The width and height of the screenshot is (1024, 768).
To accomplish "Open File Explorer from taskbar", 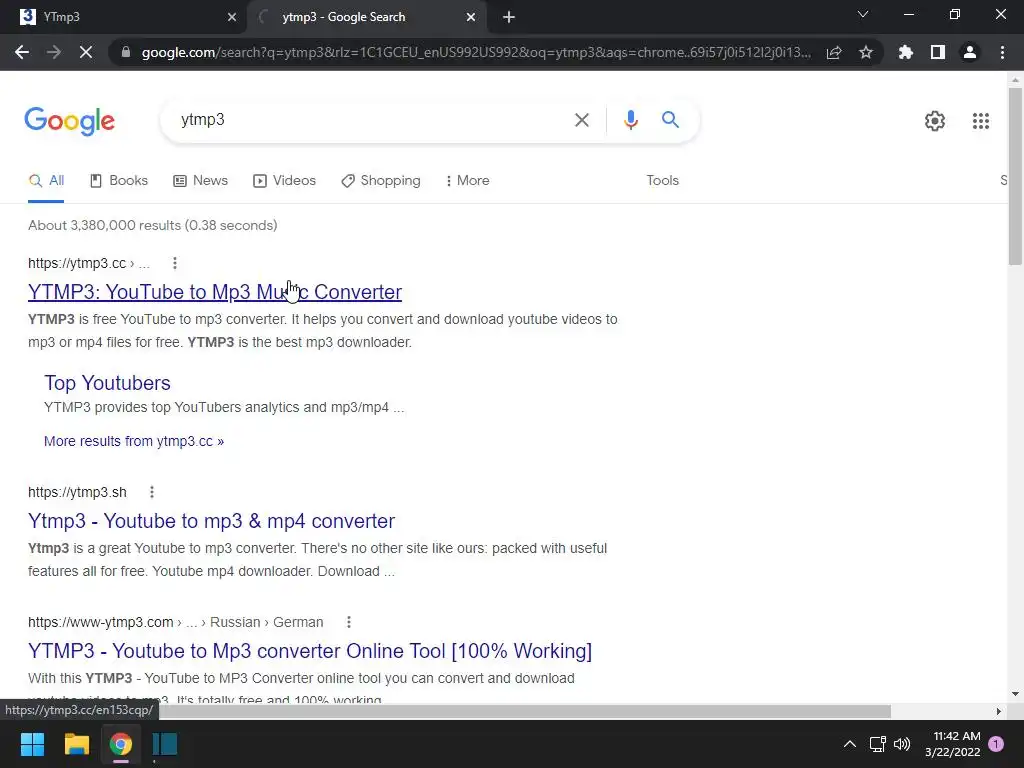I will [76, 744].
